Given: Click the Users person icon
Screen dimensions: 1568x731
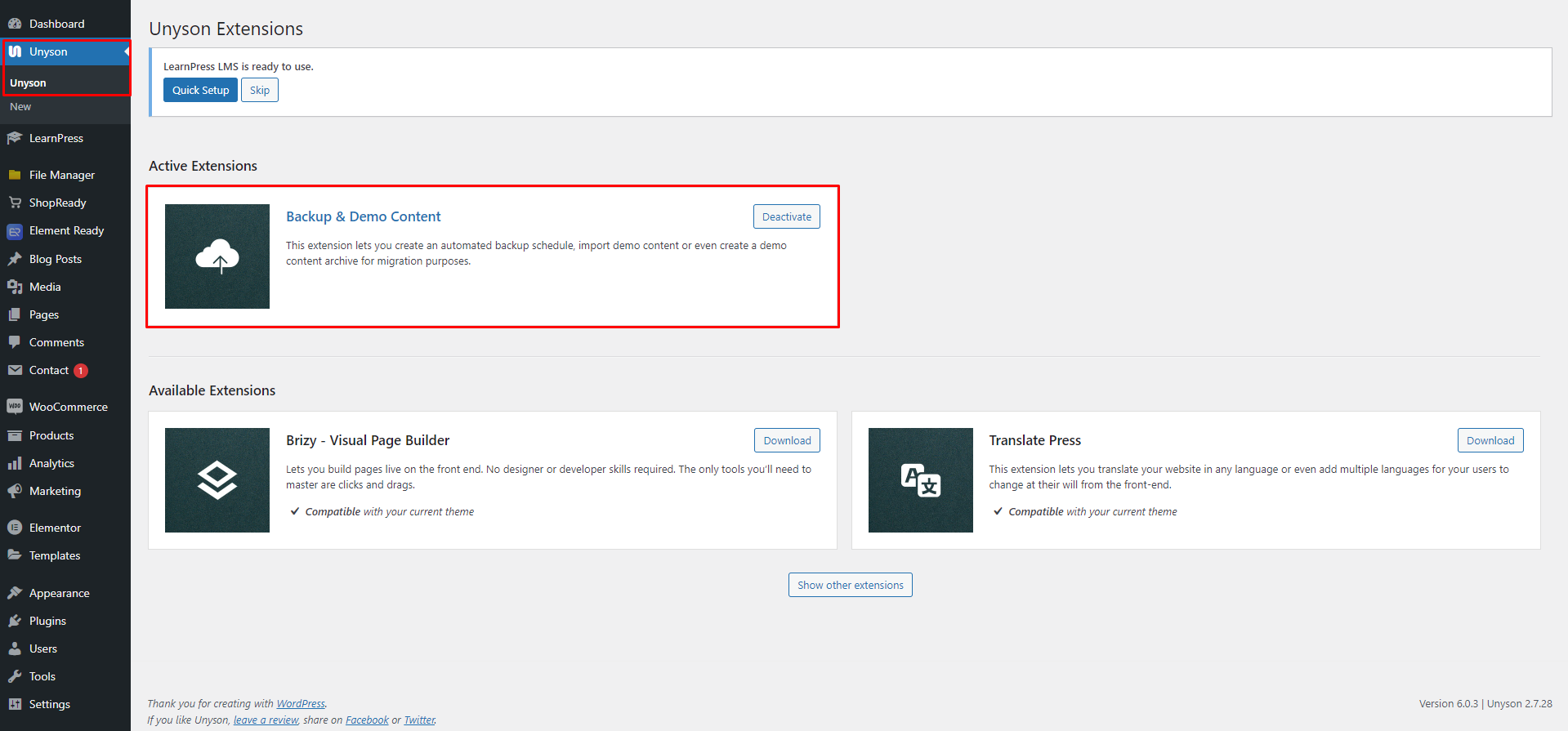Looking at the screenshot, I should click(15, 649).
